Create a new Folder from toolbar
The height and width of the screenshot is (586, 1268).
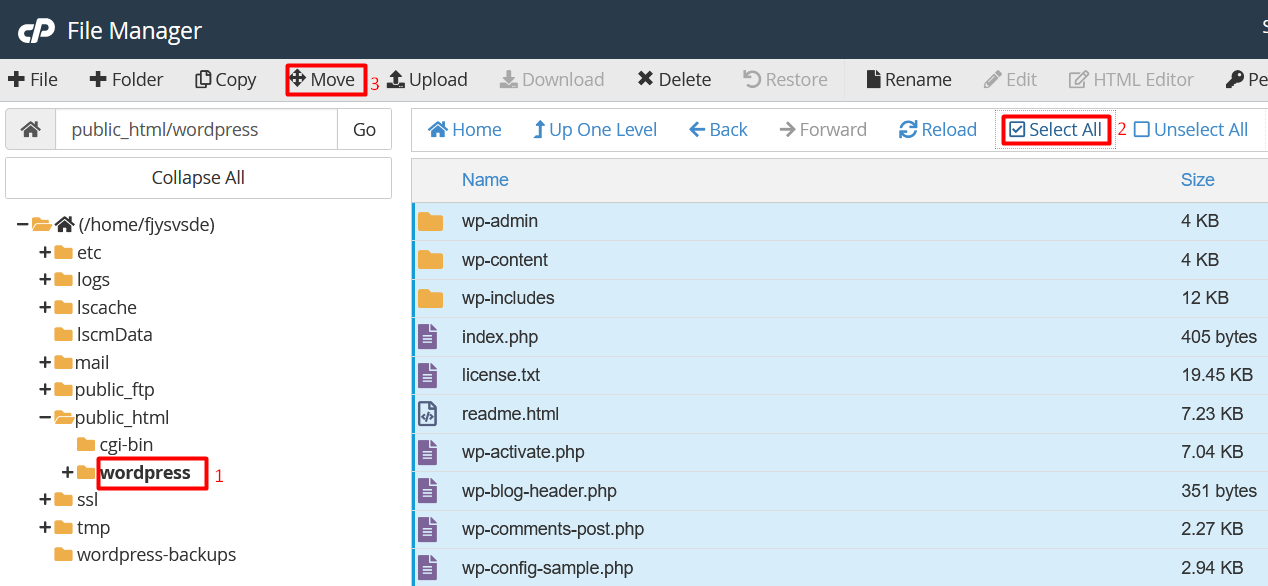(126, 80)
